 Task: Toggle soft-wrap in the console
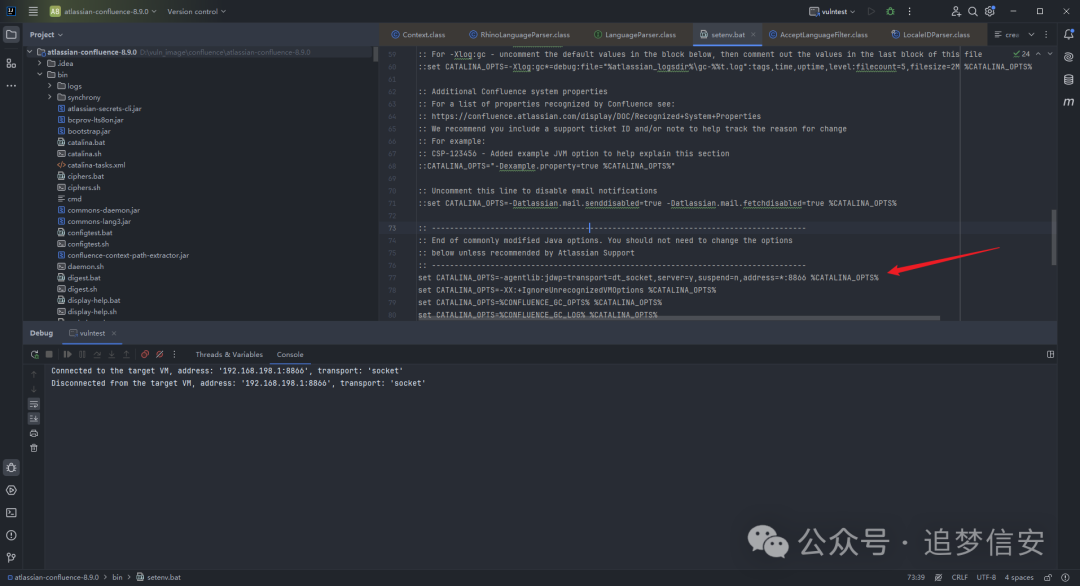34,404
